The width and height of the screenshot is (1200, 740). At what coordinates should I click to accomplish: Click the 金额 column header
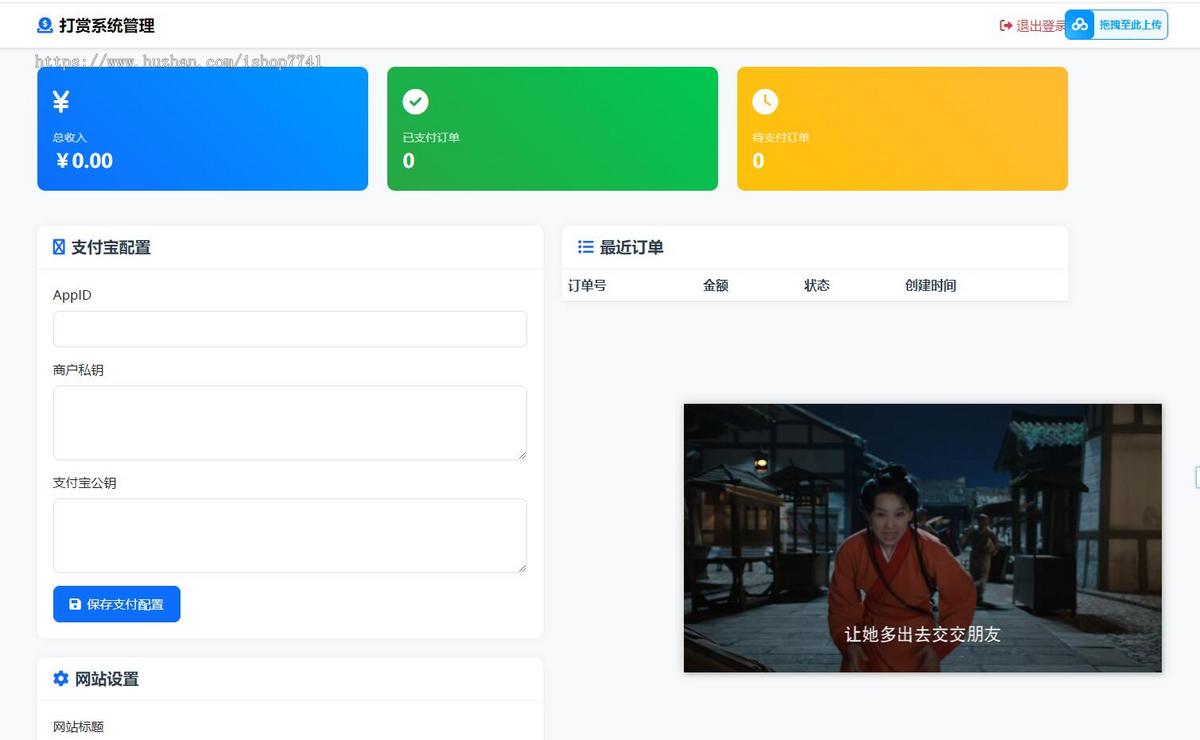point(716,286)
